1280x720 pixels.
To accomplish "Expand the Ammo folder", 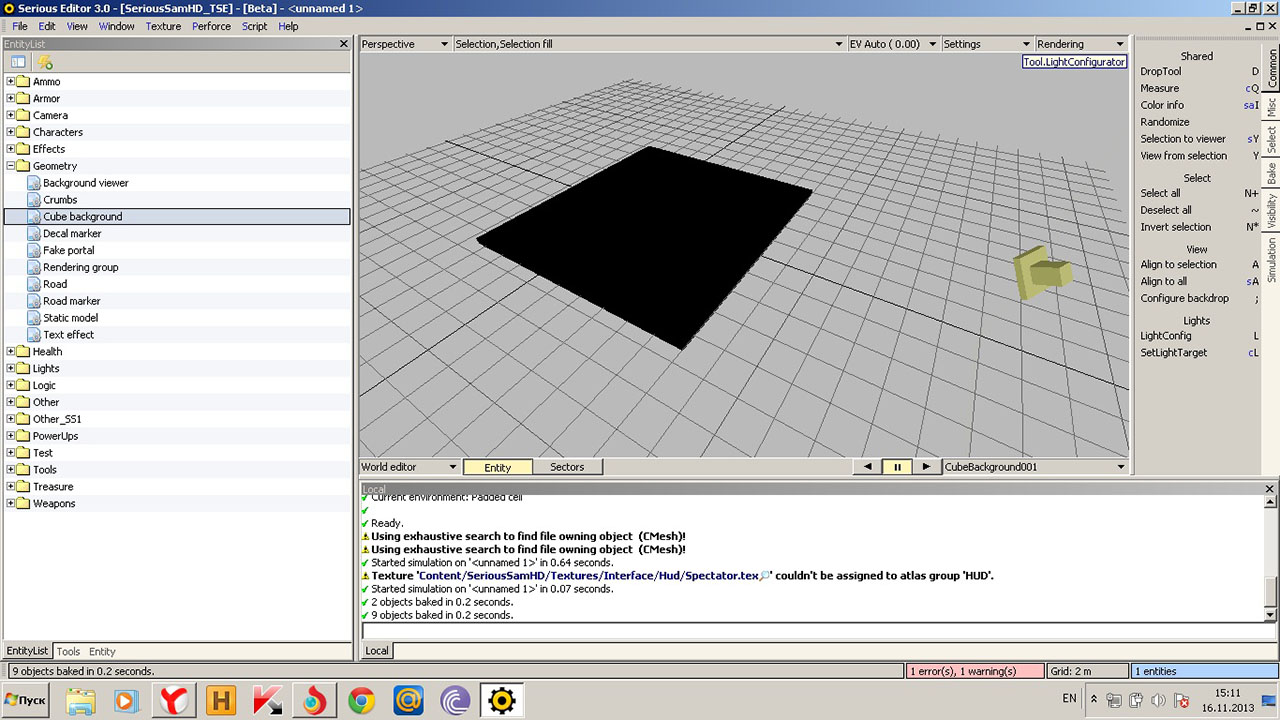I will [11, 82].
